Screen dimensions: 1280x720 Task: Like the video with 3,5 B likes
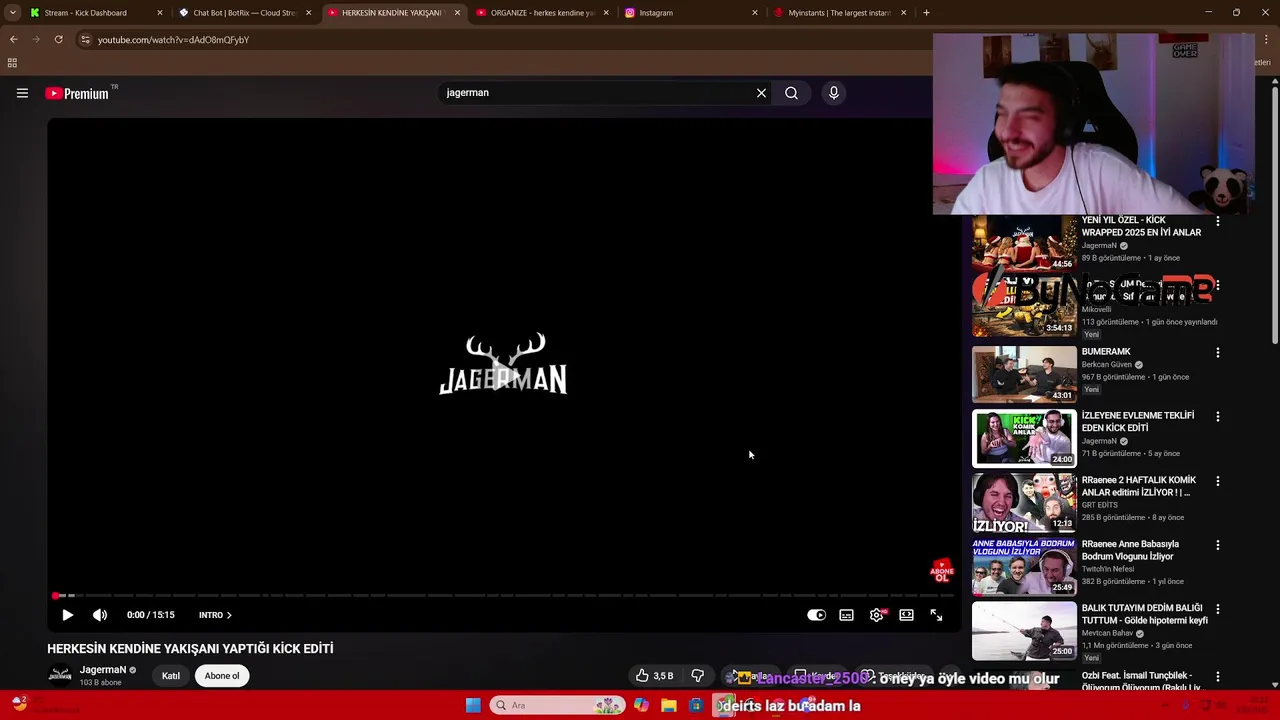pos(654,676)
